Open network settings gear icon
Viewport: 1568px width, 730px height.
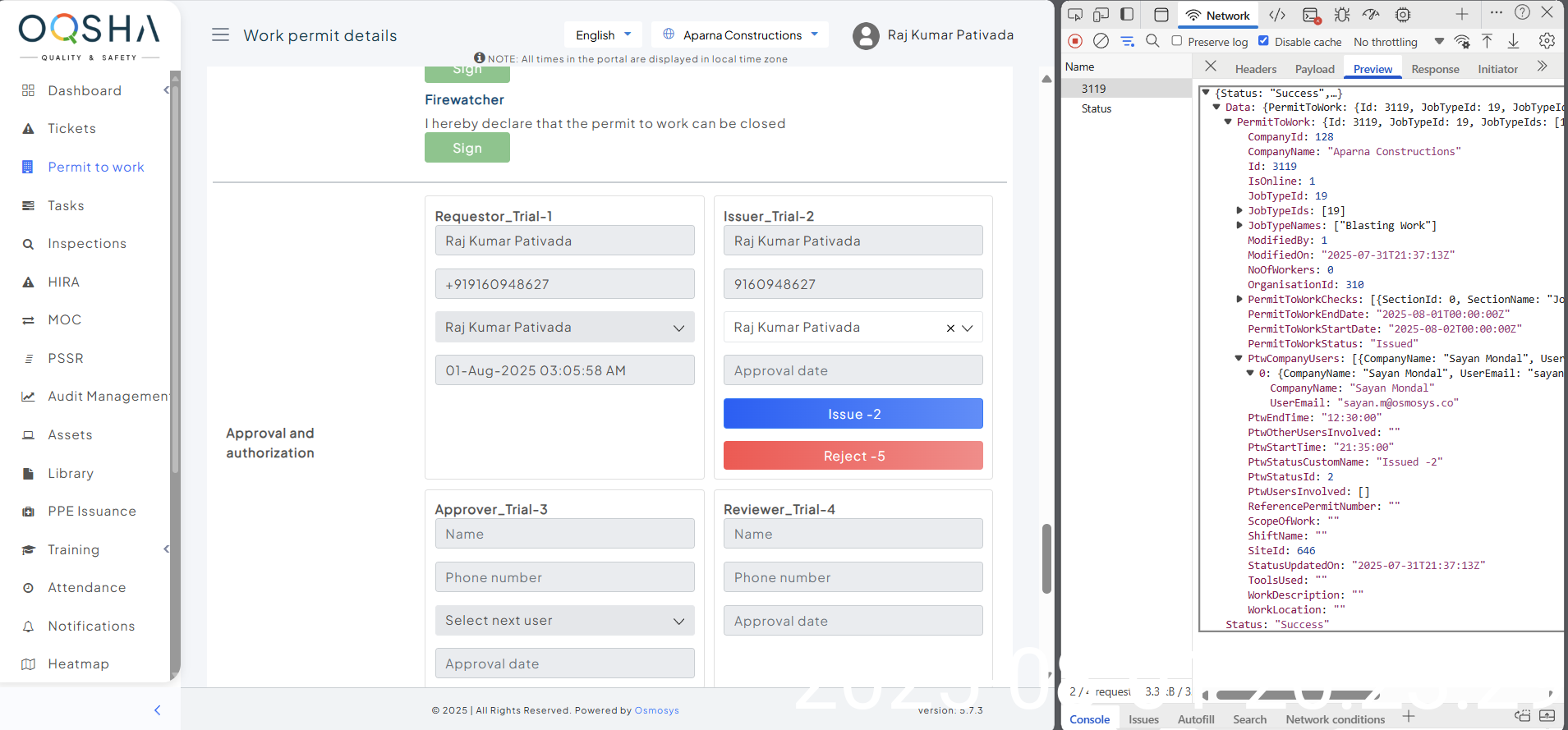point(1547,41)
